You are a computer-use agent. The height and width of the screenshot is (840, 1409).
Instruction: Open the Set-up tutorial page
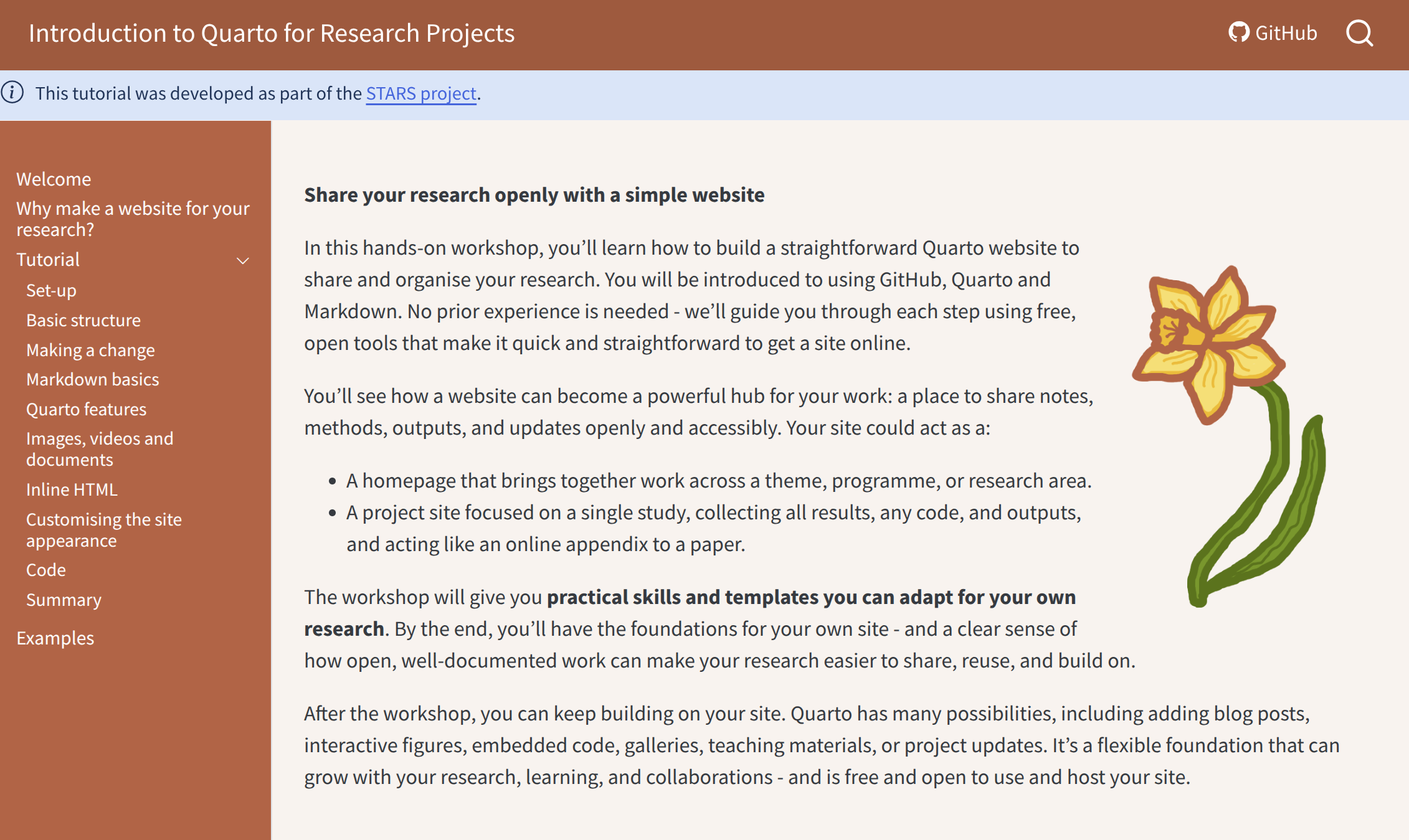click(x=51, y=290)
